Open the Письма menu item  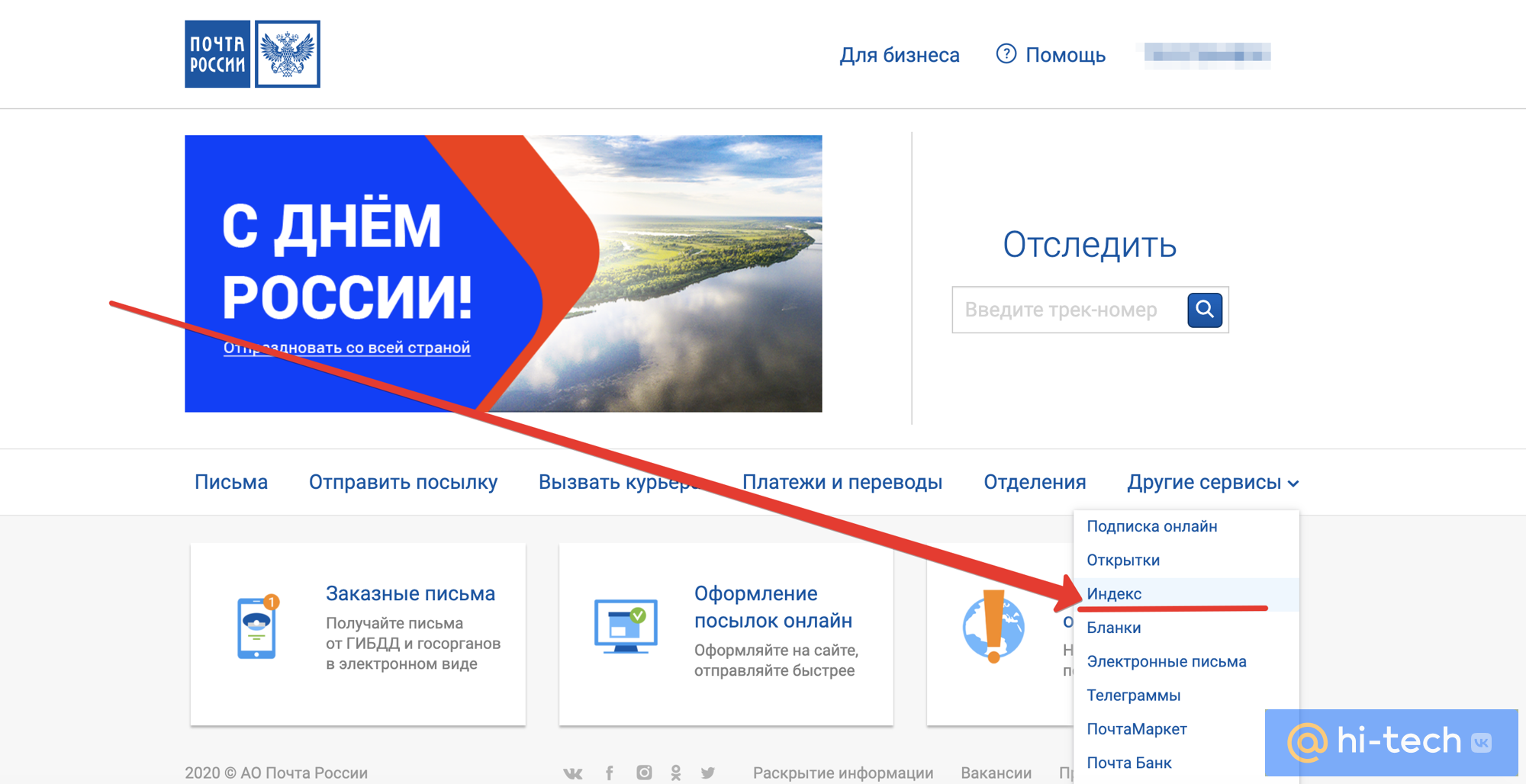tap(231, 482)
